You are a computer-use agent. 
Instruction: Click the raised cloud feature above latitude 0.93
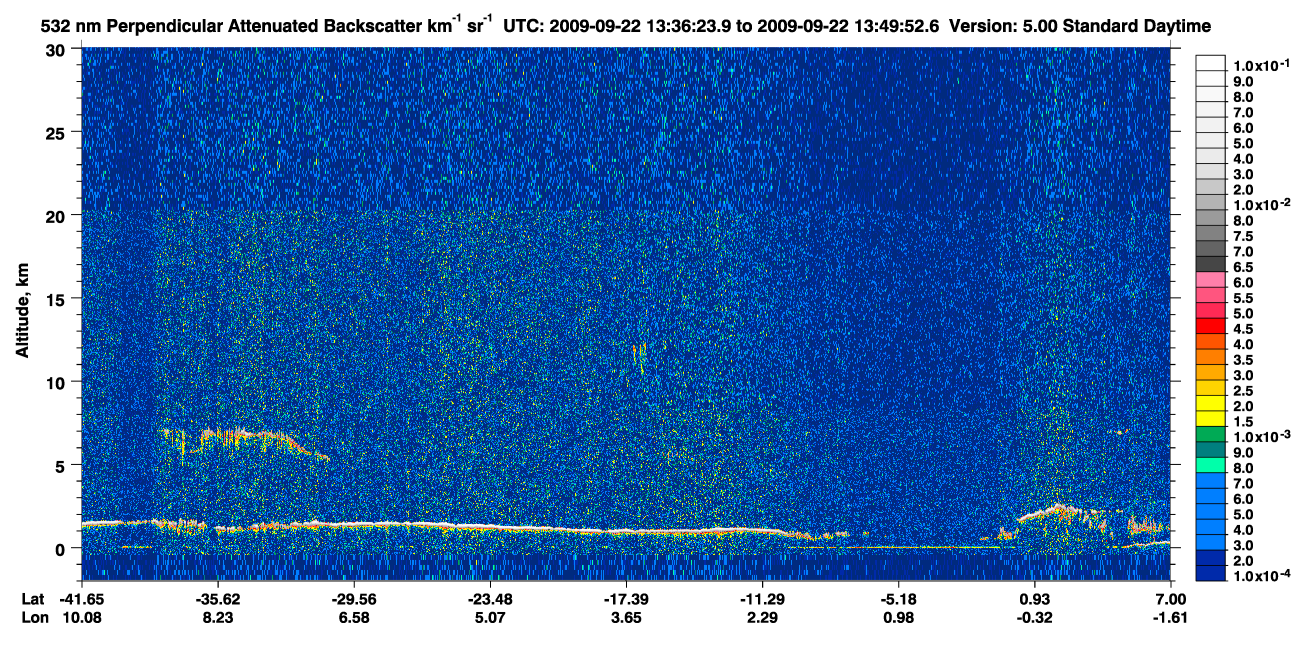pyautogui.click(x=1060, y=514)
